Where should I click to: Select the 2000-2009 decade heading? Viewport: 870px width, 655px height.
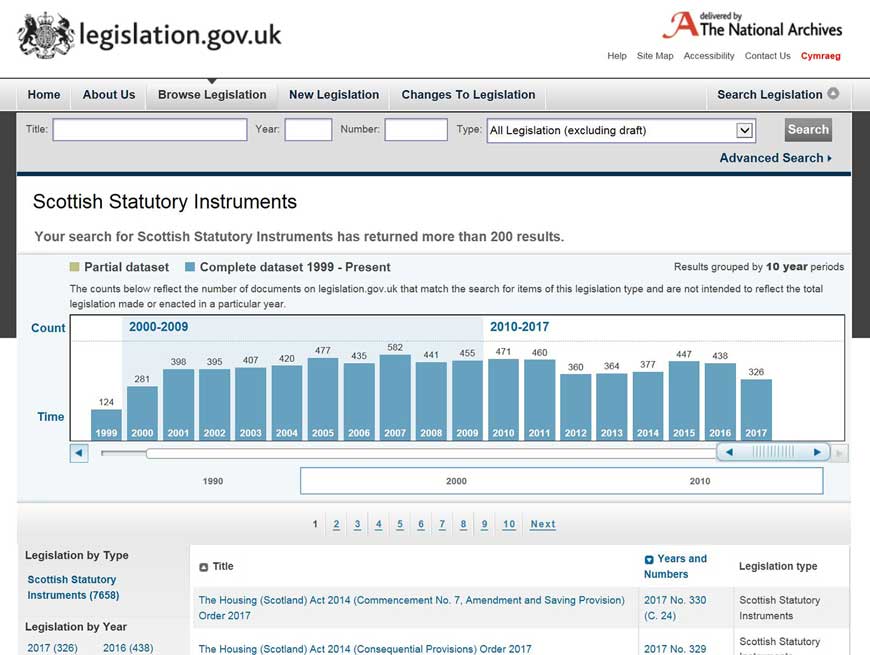tap(159, 327)
